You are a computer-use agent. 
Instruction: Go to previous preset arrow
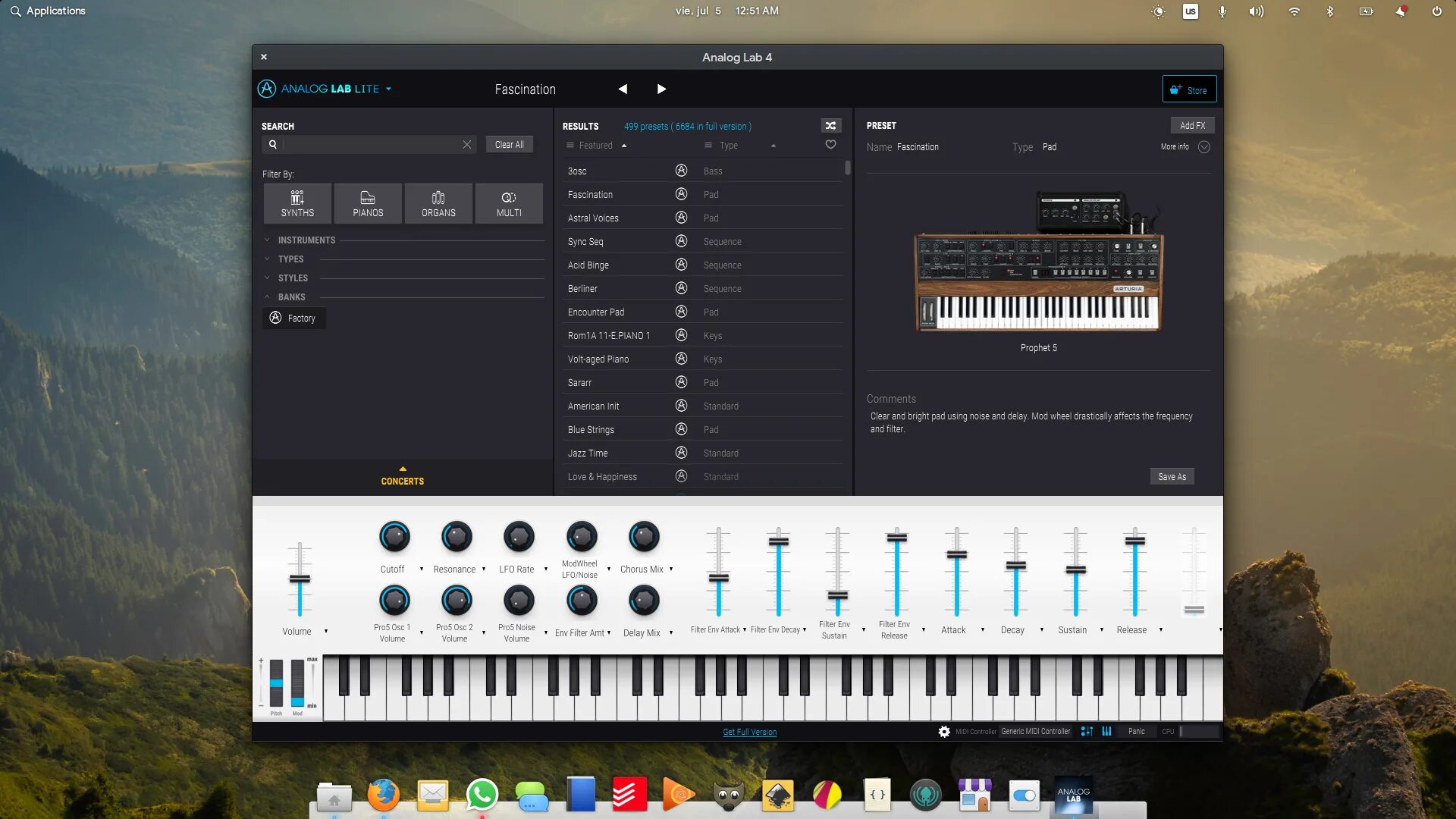click(623, 89)
